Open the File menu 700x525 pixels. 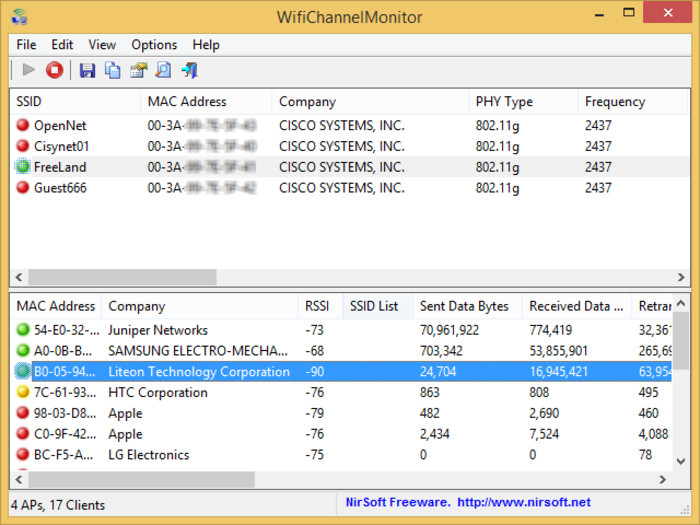coord(26,45)
